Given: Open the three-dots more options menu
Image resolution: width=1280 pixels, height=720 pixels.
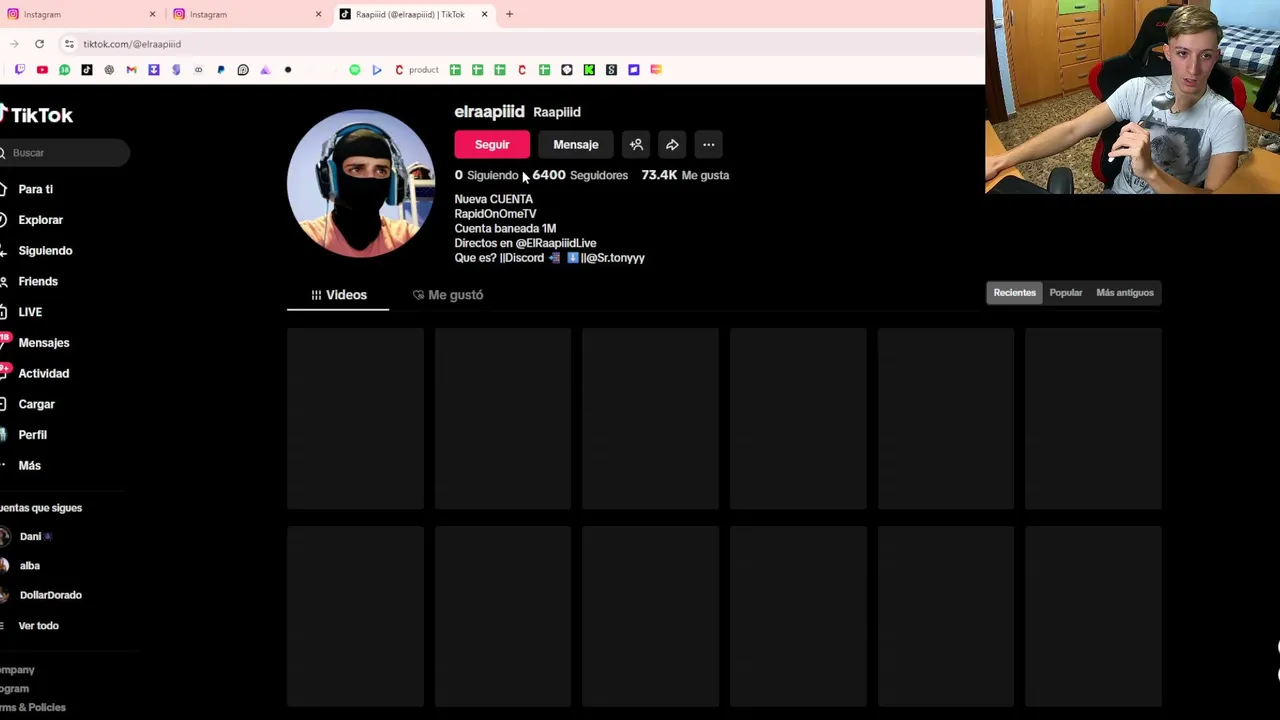Looking at the screenshot, I should 708,145.
